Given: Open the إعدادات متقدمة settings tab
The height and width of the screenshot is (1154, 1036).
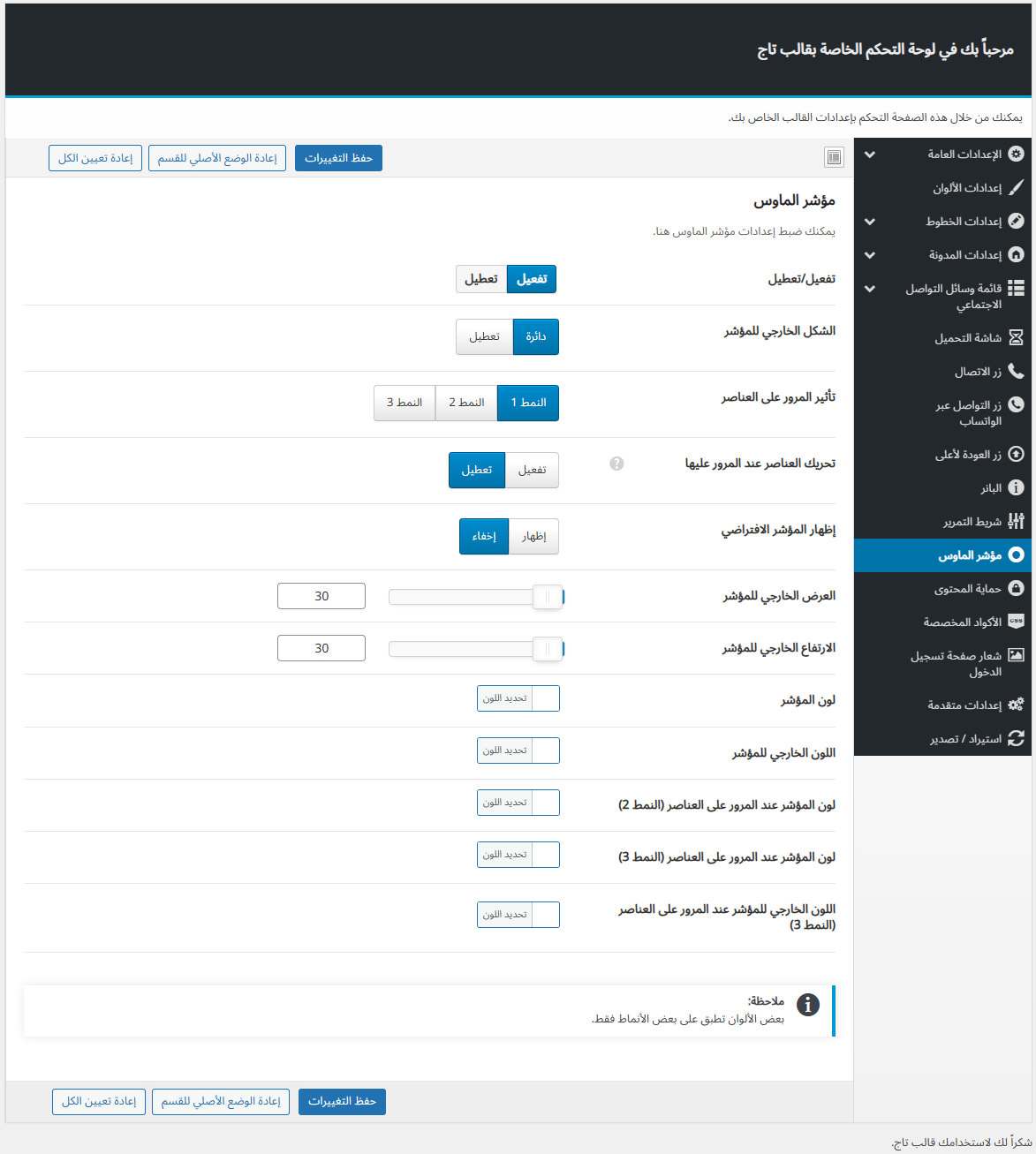Looking at the screenshot, I should click(x=964, y=705).
